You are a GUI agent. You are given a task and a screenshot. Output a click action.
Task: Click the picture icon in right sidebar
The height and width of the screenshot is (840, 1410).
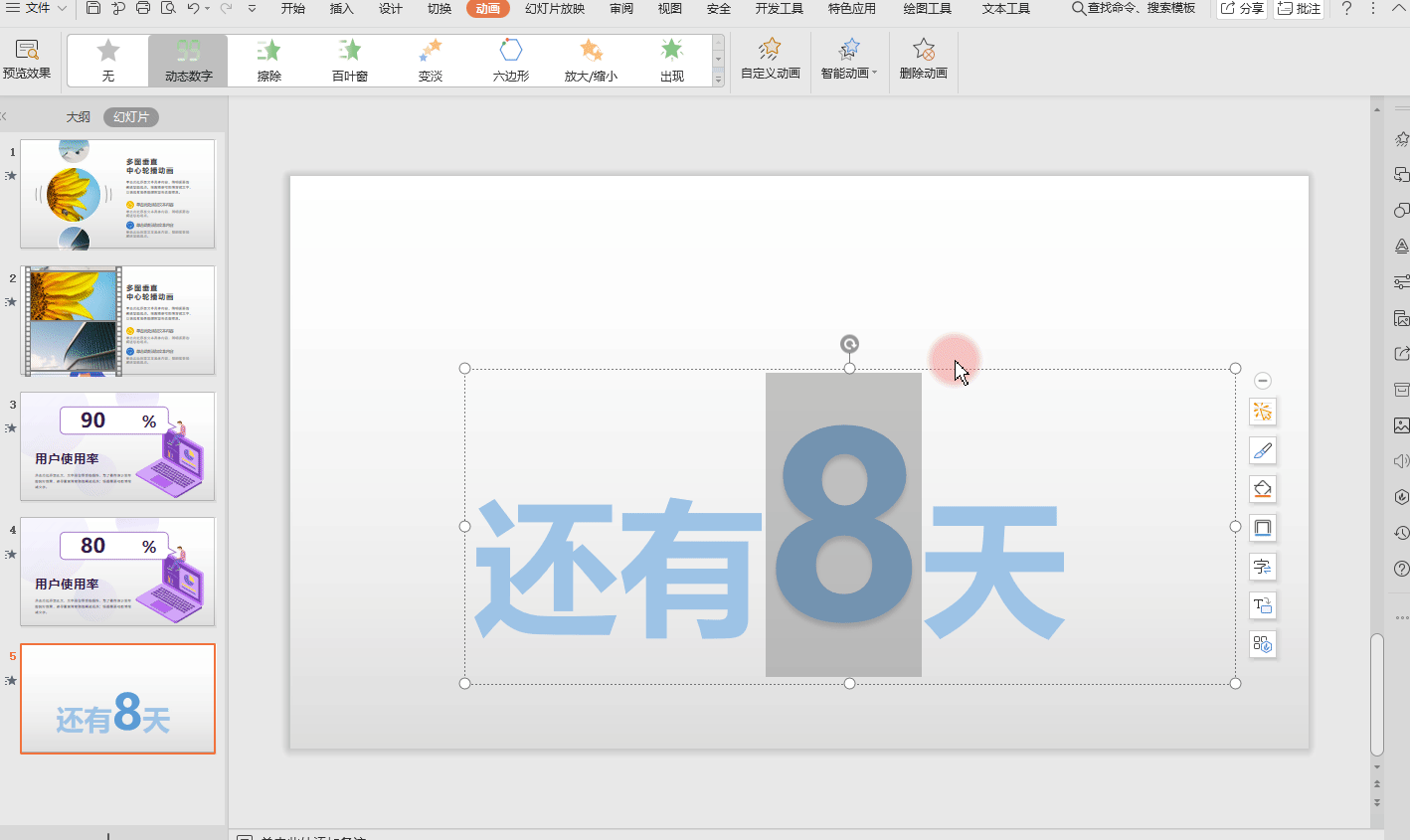pyautogui.click(x=1401, y=425)
